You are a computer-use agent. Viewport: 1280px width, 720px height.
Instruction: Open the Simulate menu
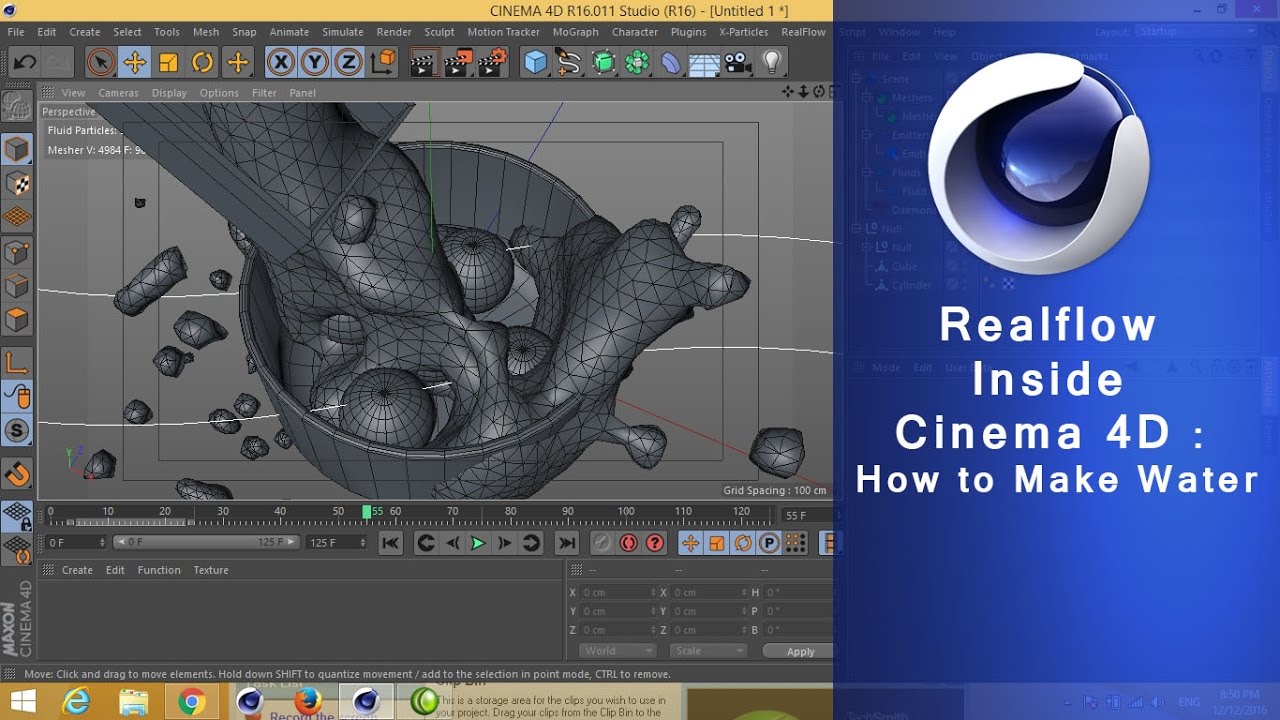click(x=343, y=32)
